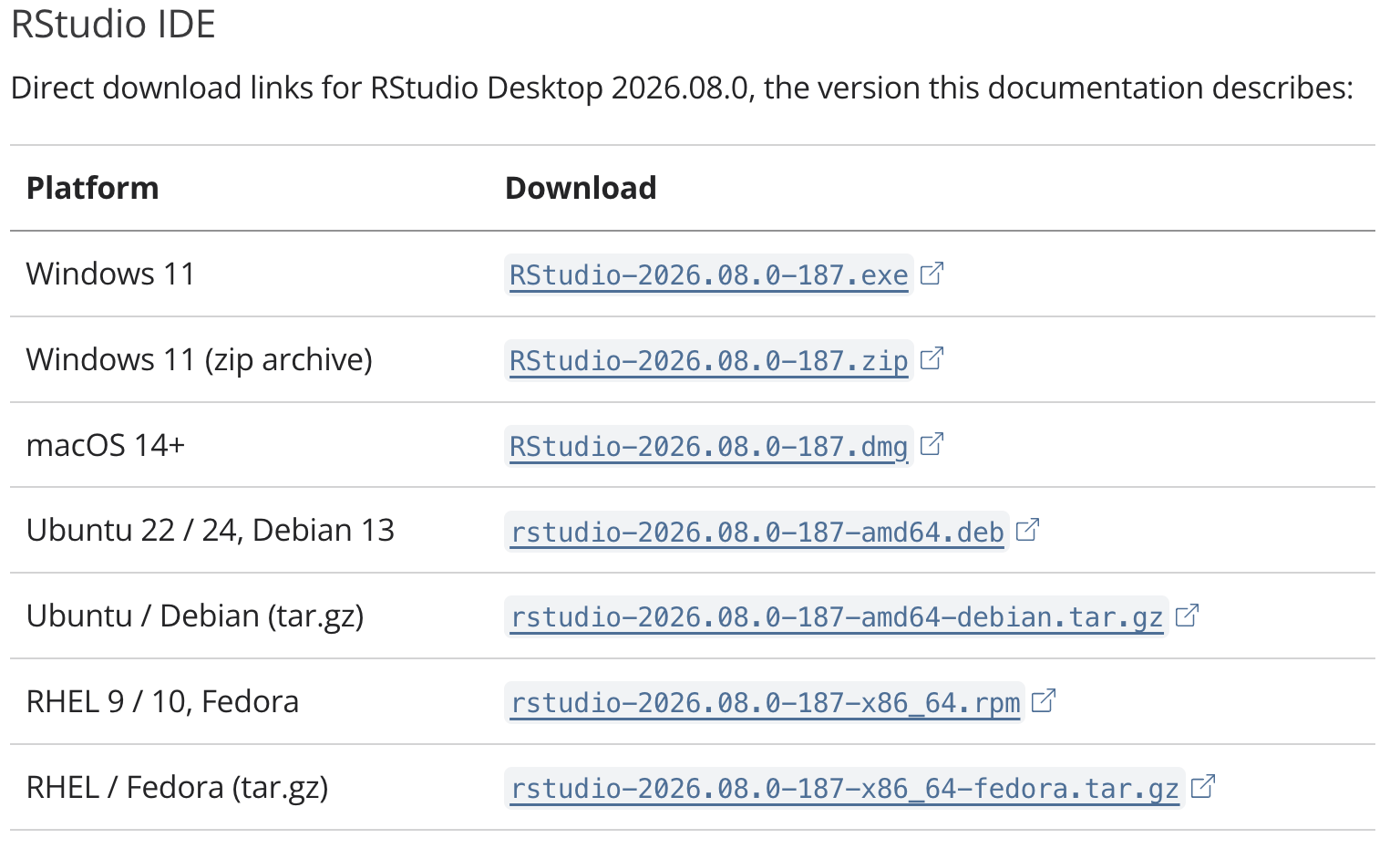Open the RStudio-2026.08.0-187.zip archive link
This screenshot has height=859, width=1400.
click(709, 360)
